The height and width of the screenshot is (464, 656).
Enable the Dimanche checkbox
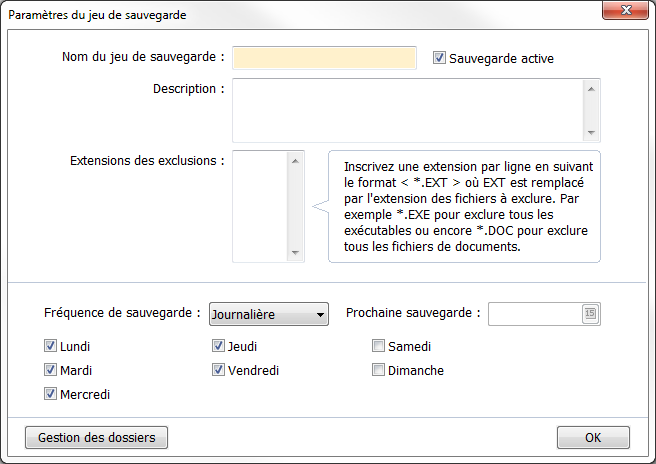point(379,370)
